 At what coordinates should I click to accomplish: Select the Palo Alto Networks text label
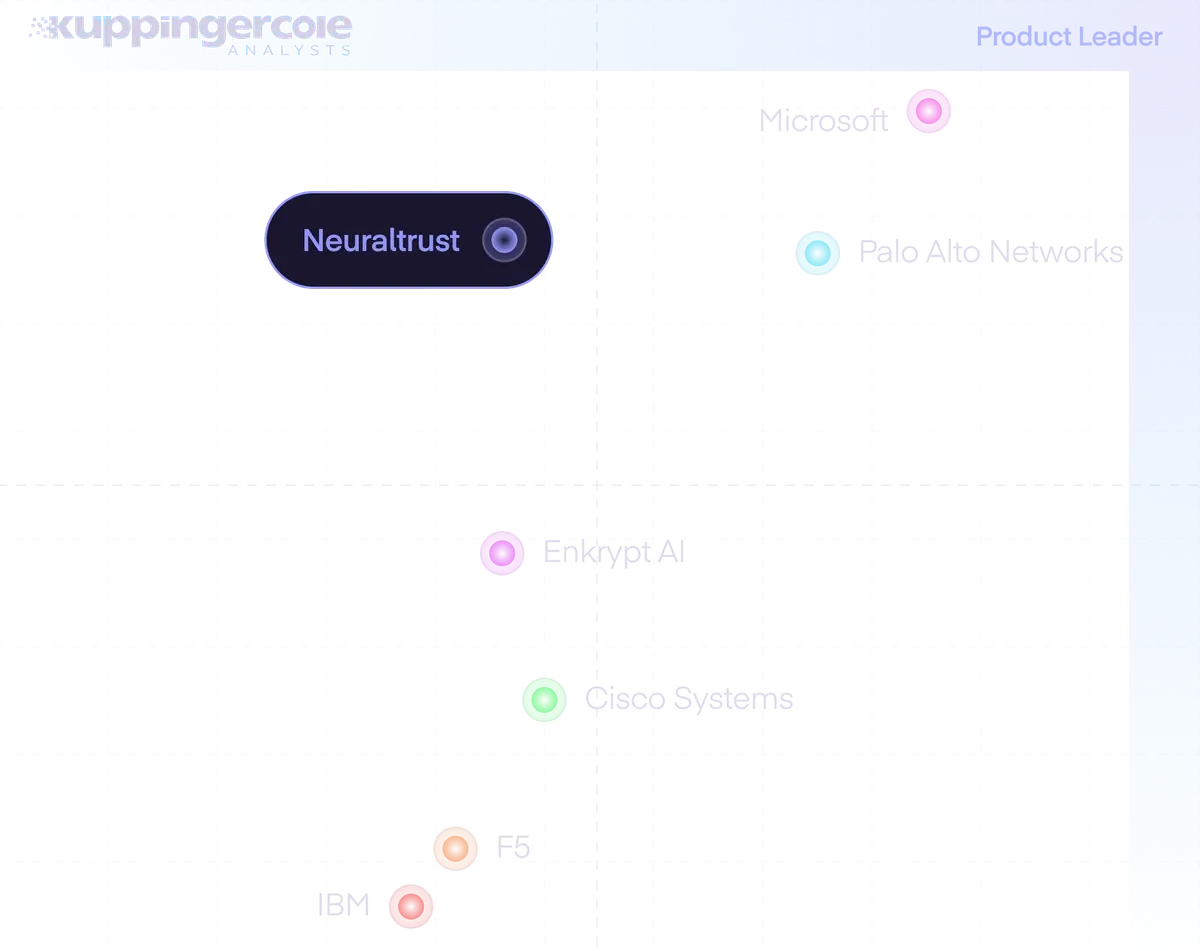click(991, 252)
